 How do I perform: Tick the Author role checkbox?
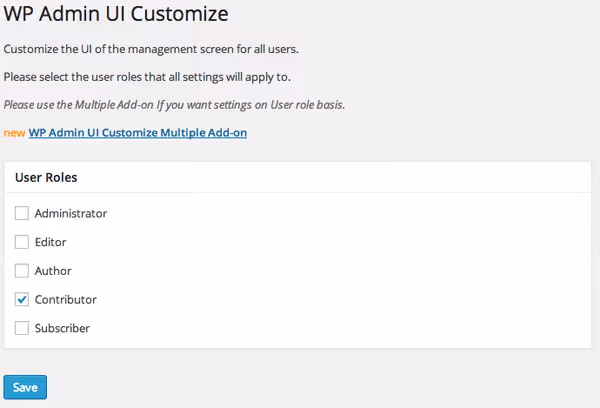pyautogui.click(x=22, y=271)
